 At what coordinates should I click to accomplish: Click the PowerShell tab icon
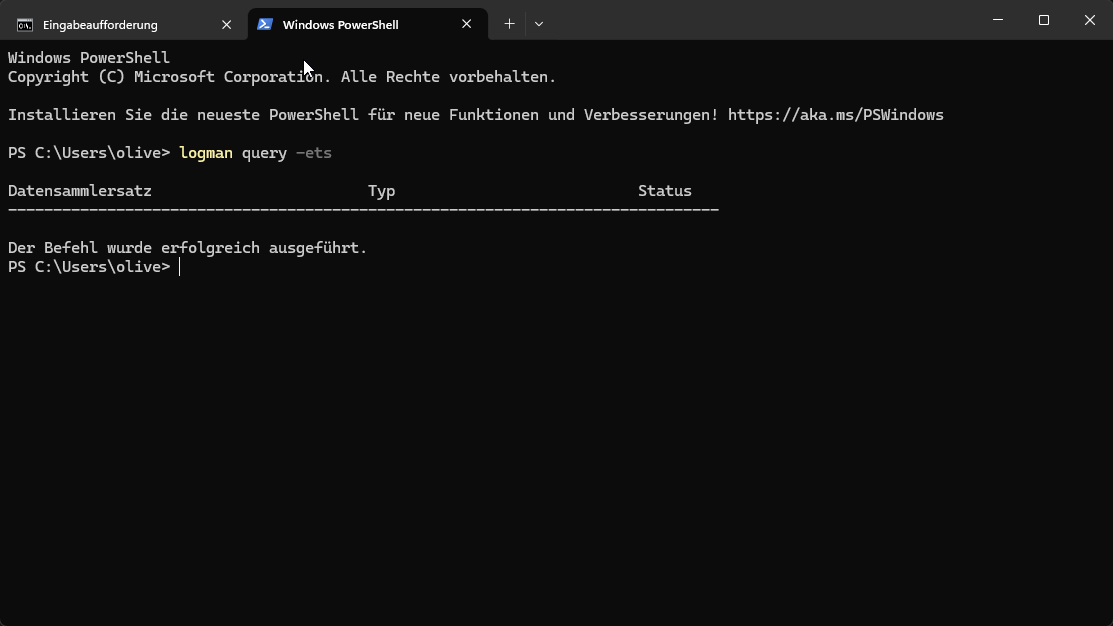coord(265,24)
